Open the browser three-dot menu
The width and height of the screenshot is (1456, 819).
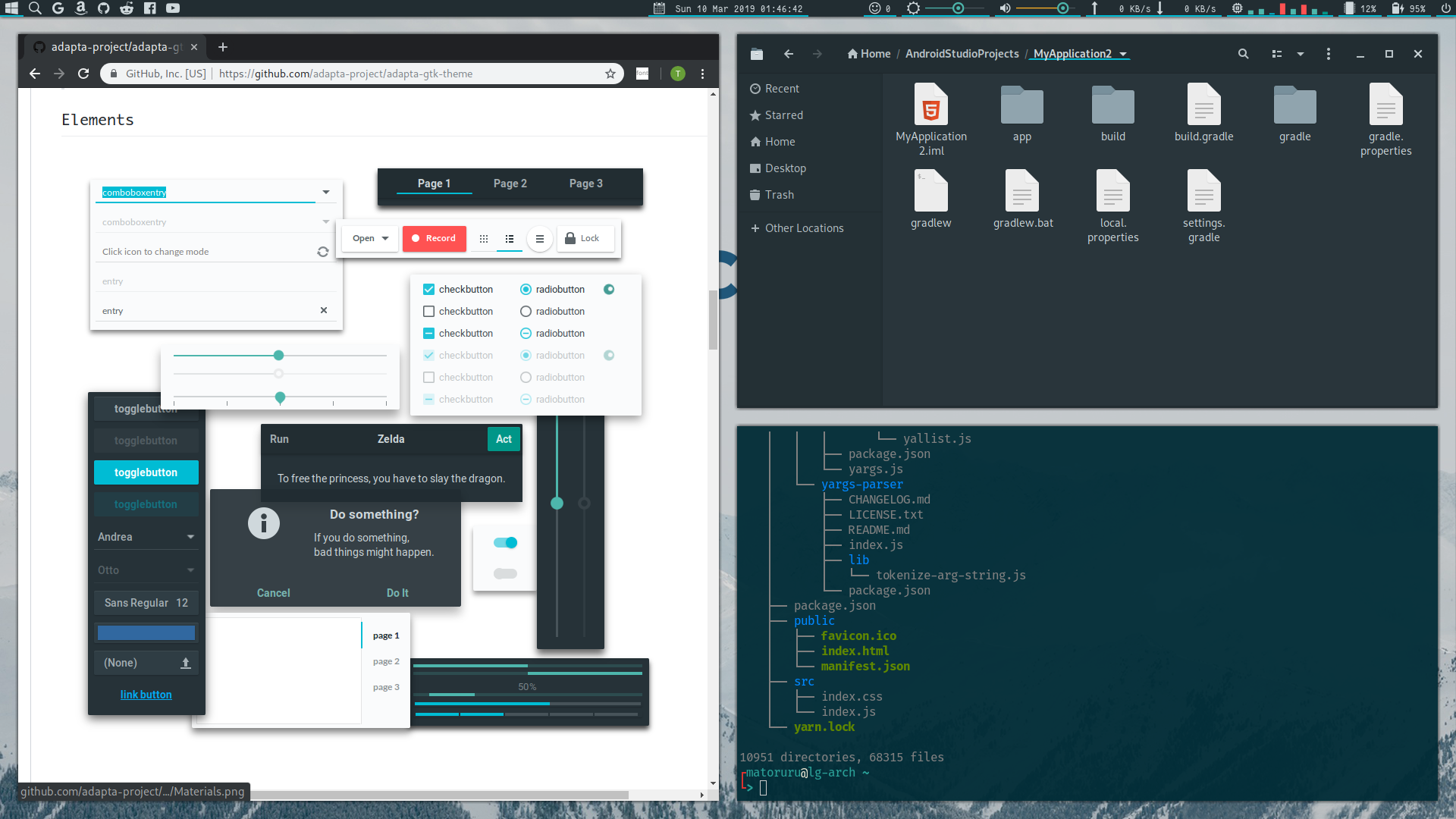pos(703,74)
